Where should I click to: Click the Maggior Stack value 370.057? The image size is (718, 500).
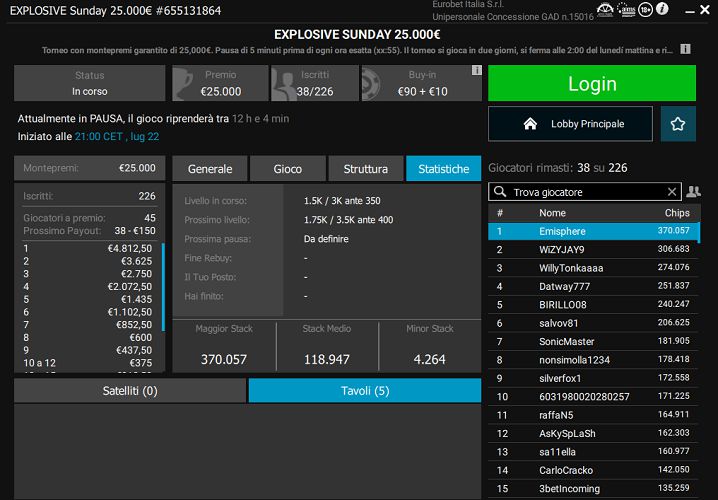(x=223, y=359)
